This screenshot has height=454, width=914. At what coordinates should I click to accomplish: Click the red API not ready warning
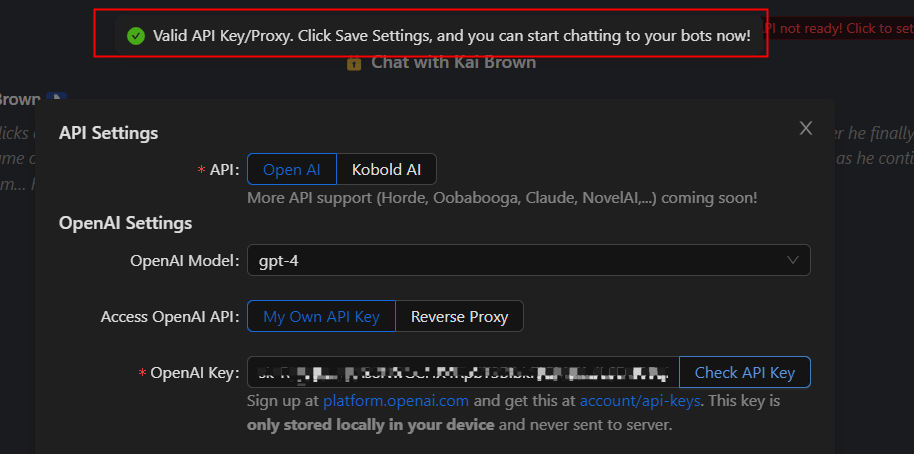pos(840,28)
